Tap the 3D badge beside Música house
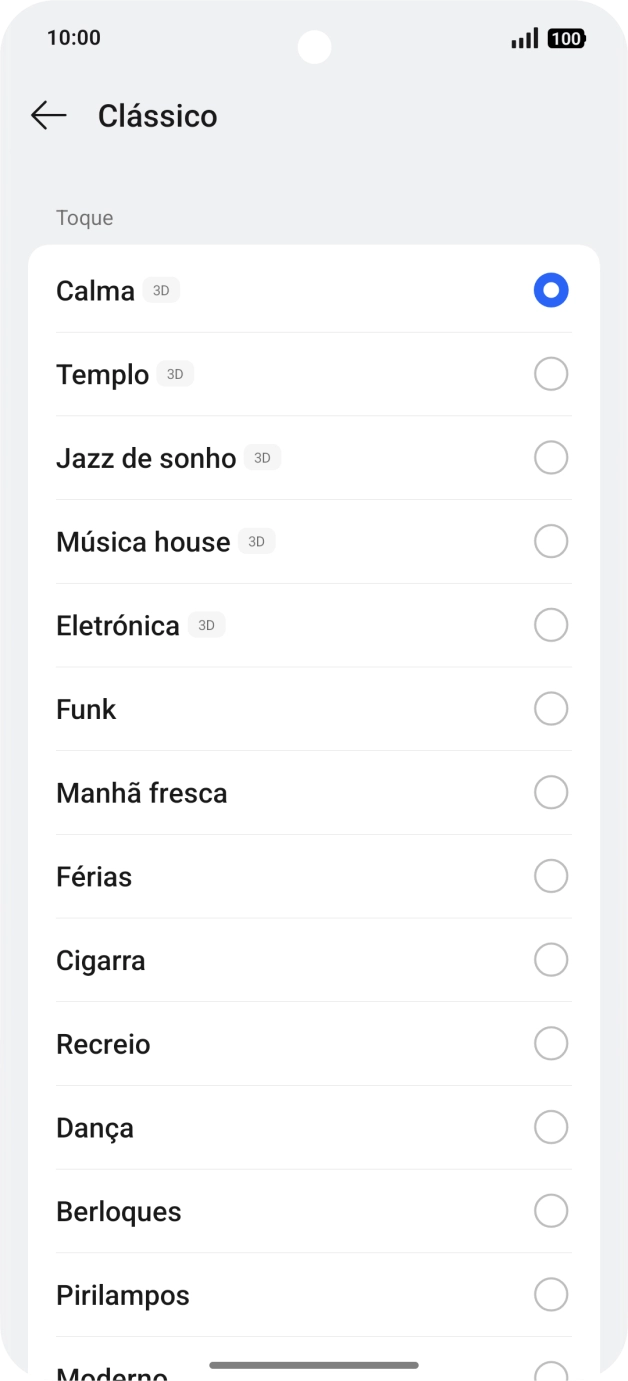Screen dimensions: 628x1381 [x=256, y=541]
